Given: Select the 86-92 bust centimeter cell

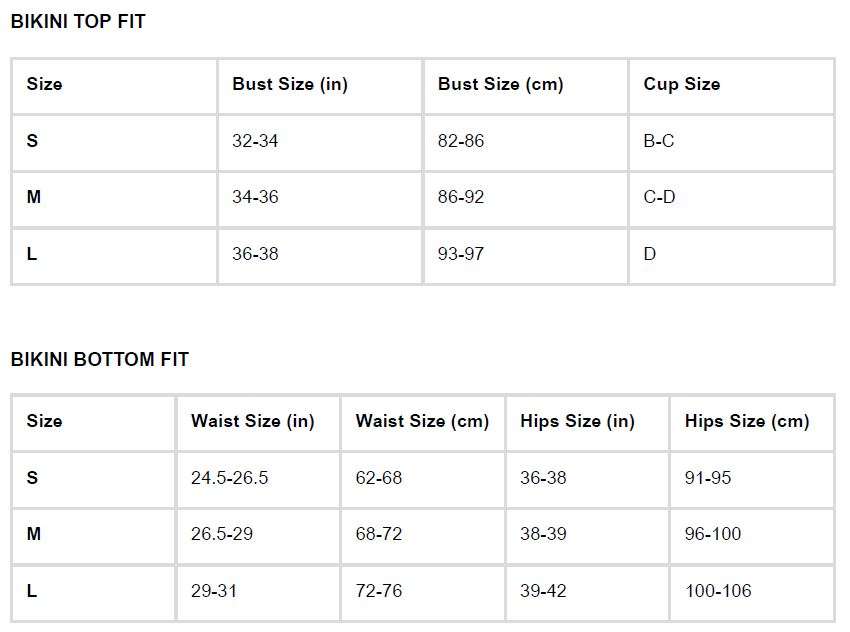Looking at the screenshot, I should (x=461, y=197).
